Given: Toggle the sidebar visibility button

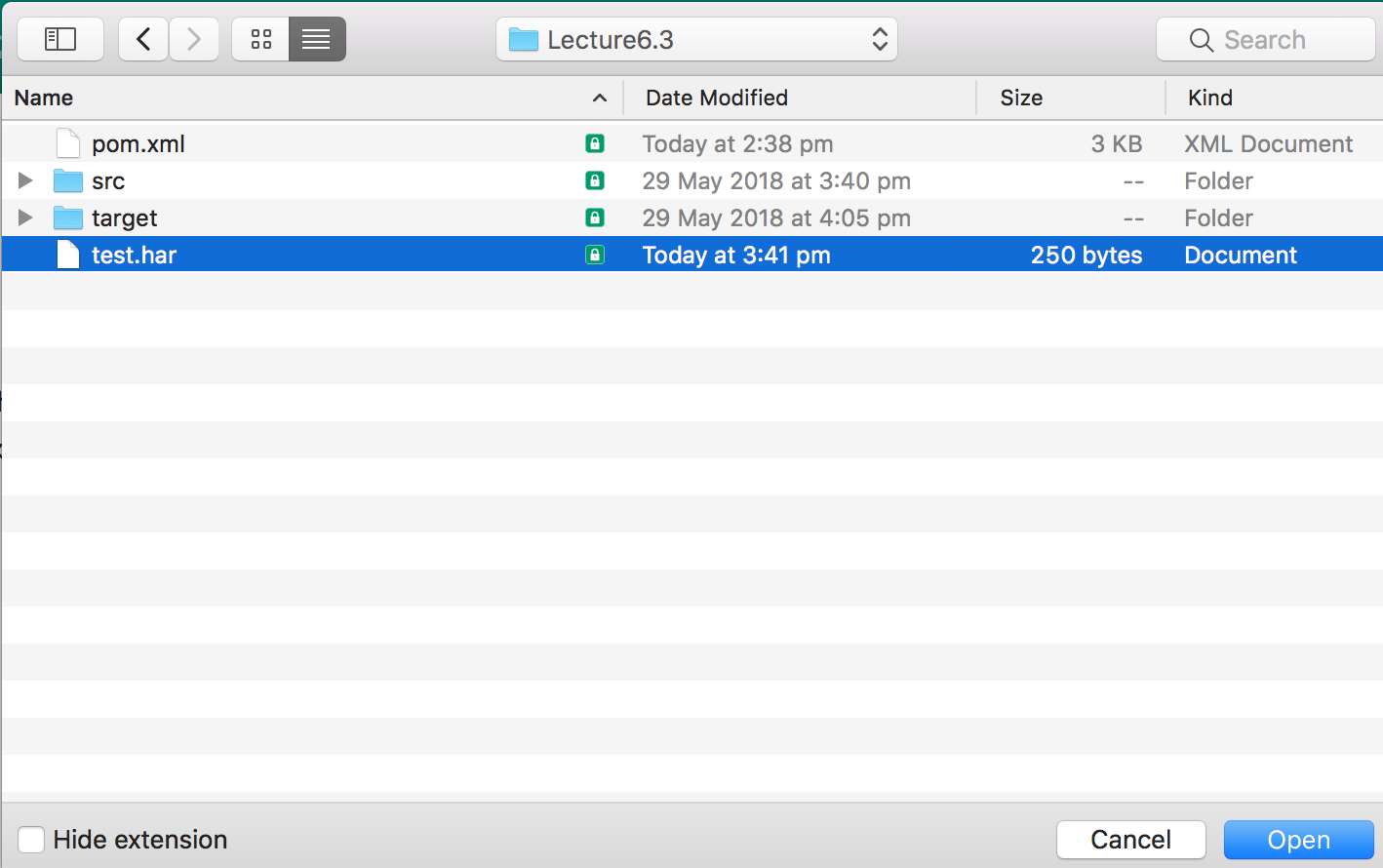Looking at the screenshot, I should [x=60, y=39].
